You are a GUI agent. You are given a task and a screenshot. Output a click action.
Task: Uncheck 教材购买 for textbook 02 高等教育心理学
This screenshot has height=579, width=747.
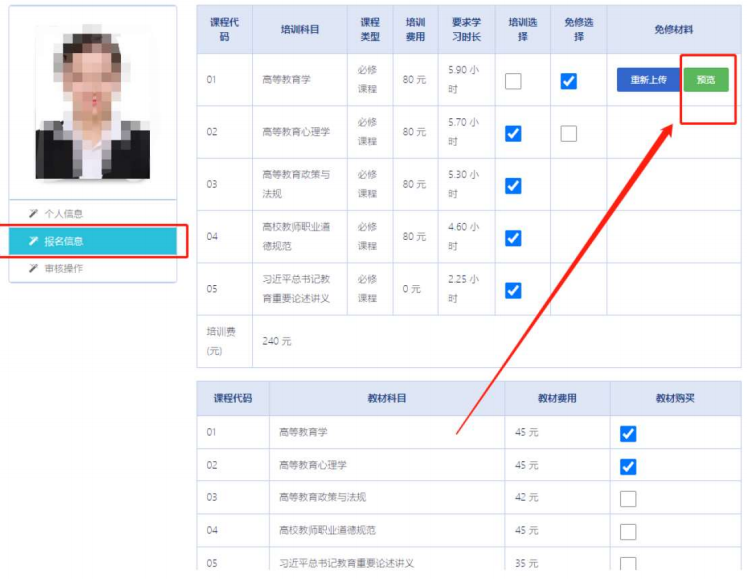pos(628,466)
